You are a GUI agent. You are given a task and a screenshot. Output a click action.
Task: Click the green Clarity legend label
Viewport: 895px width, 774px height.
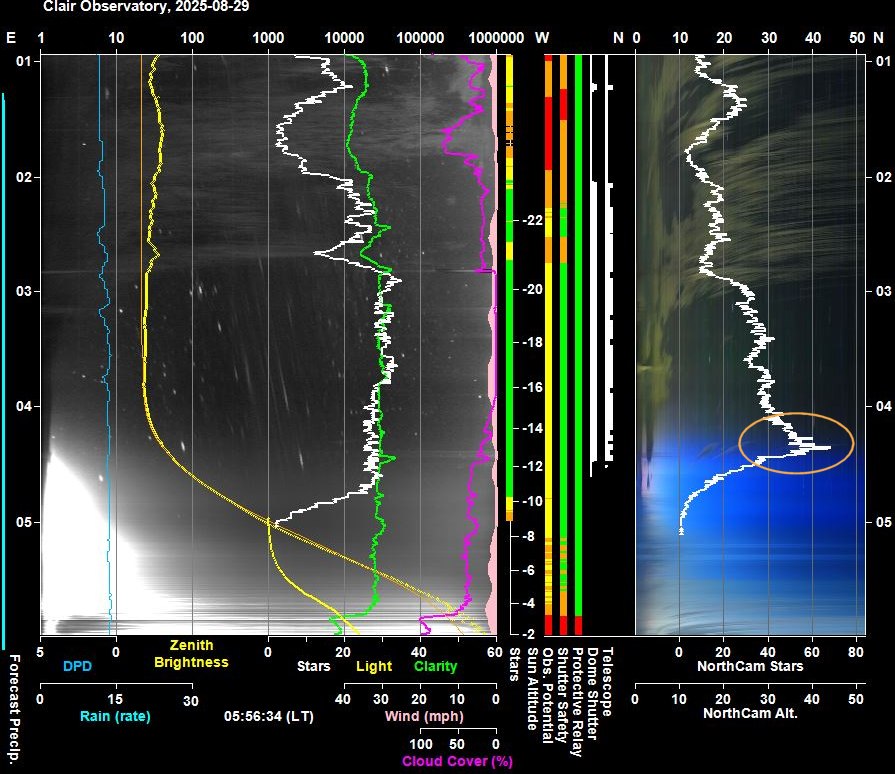436,666
